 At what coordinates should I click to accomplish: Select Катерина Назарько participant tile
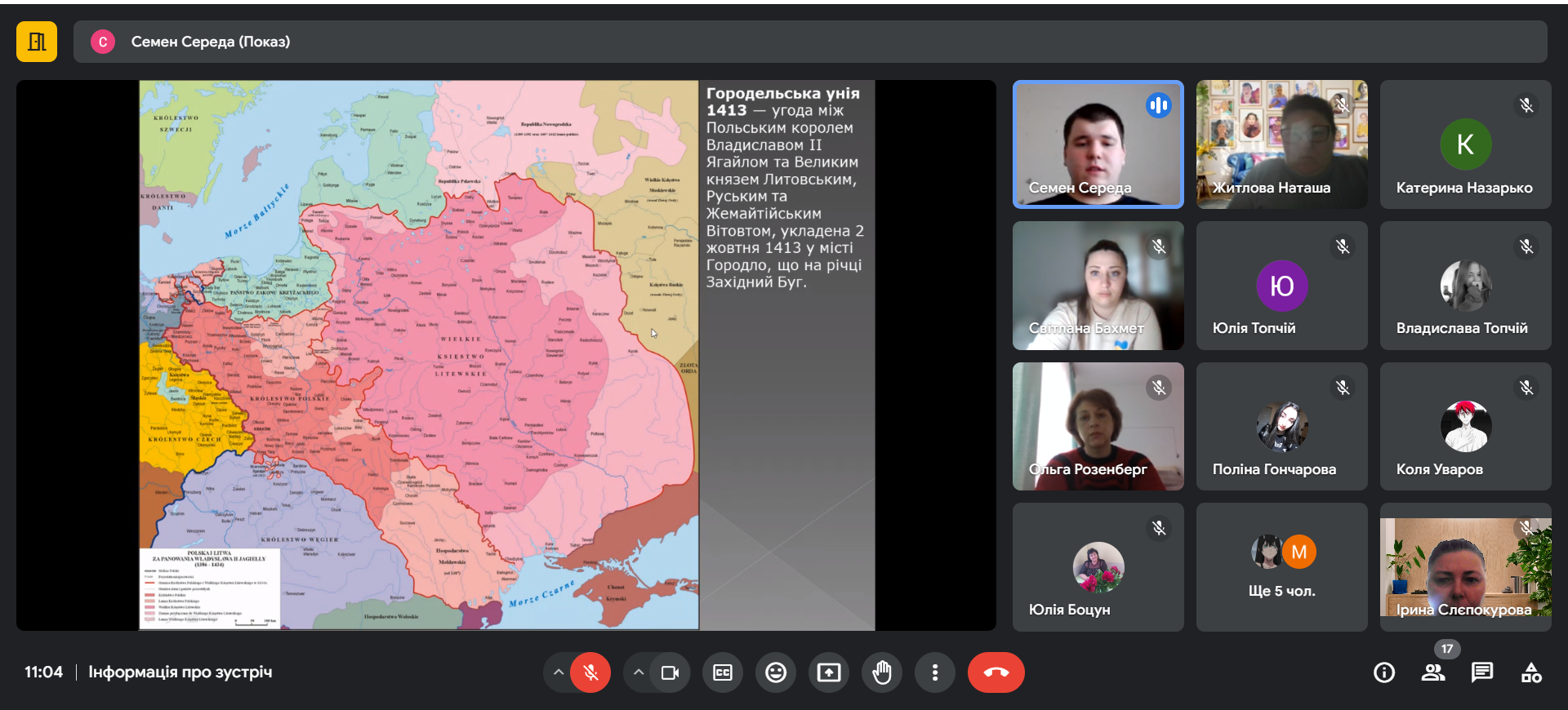1465,144
